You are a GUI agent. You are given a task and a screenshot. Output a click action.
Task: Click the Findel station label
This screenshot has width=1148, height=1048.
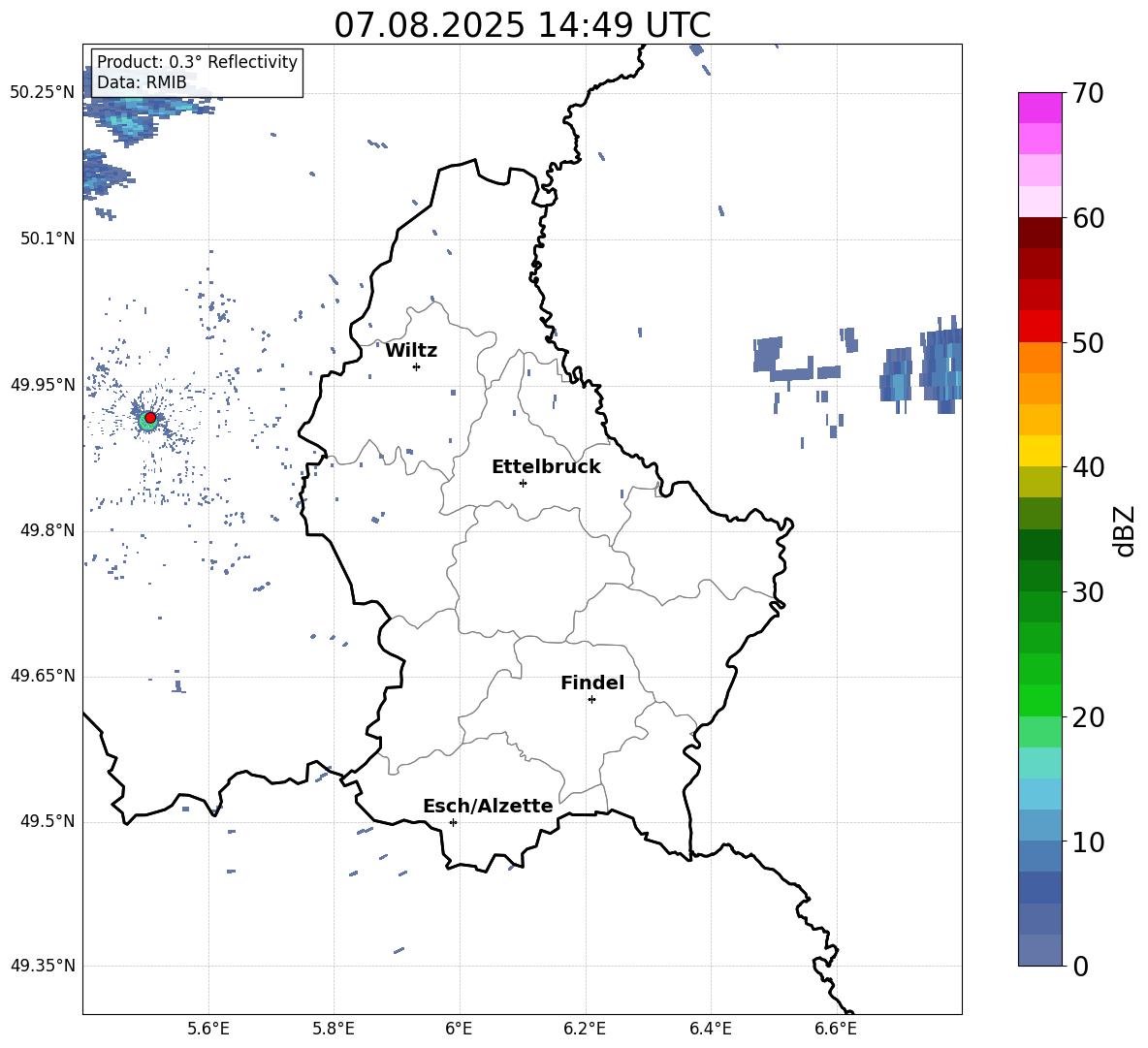point(592,683)
